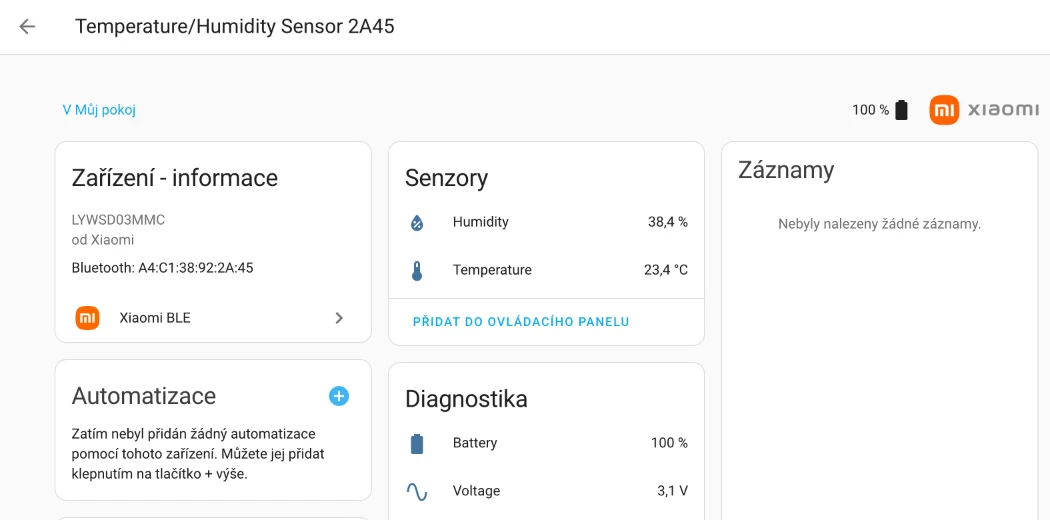This screenshot has width=1050, height=520.
Task: Click the 38,4 % humidity value
Action: [667, 222]
